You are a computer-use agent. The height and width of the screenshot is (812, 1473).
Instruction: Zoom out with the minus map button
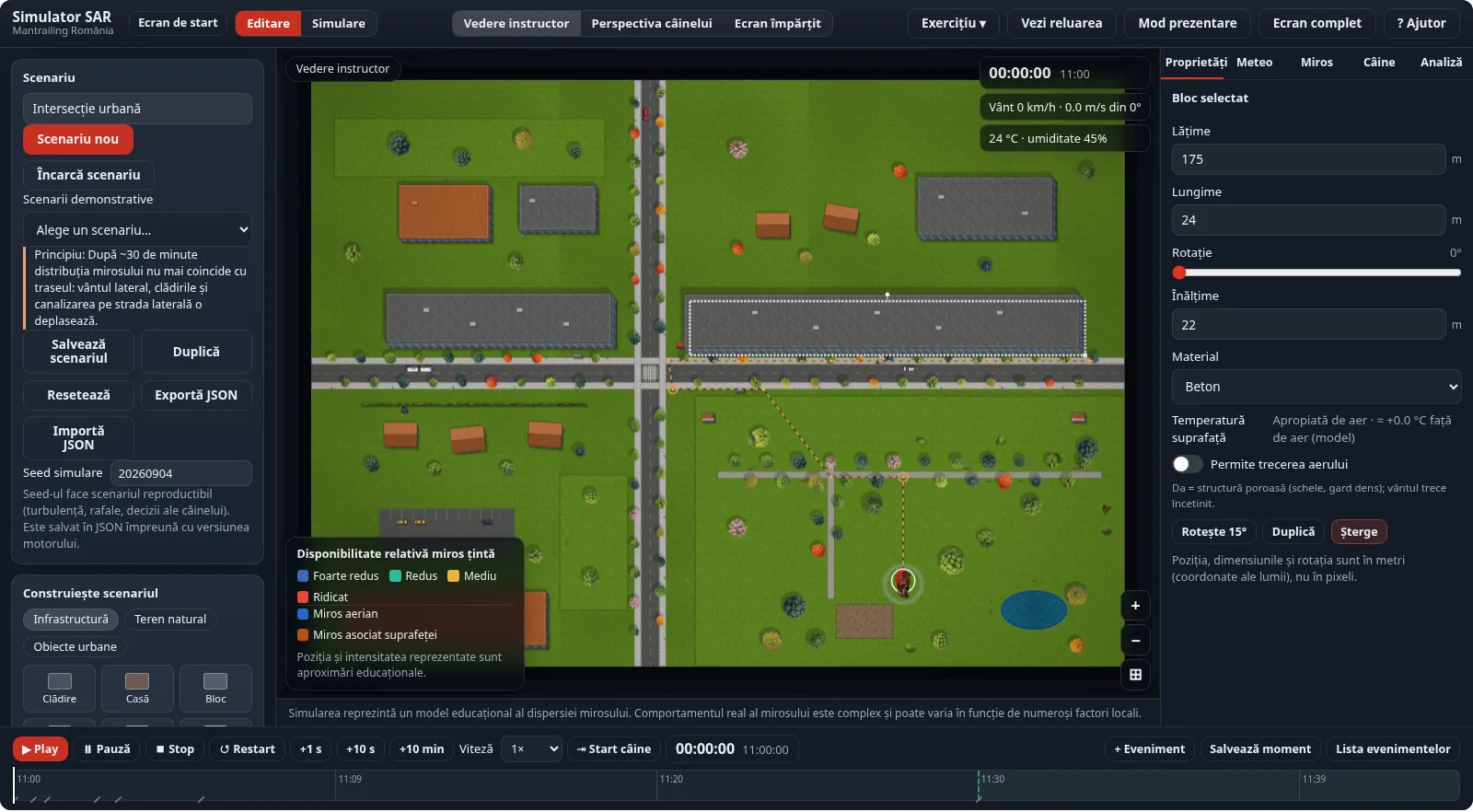click(x=1135, y=641)
